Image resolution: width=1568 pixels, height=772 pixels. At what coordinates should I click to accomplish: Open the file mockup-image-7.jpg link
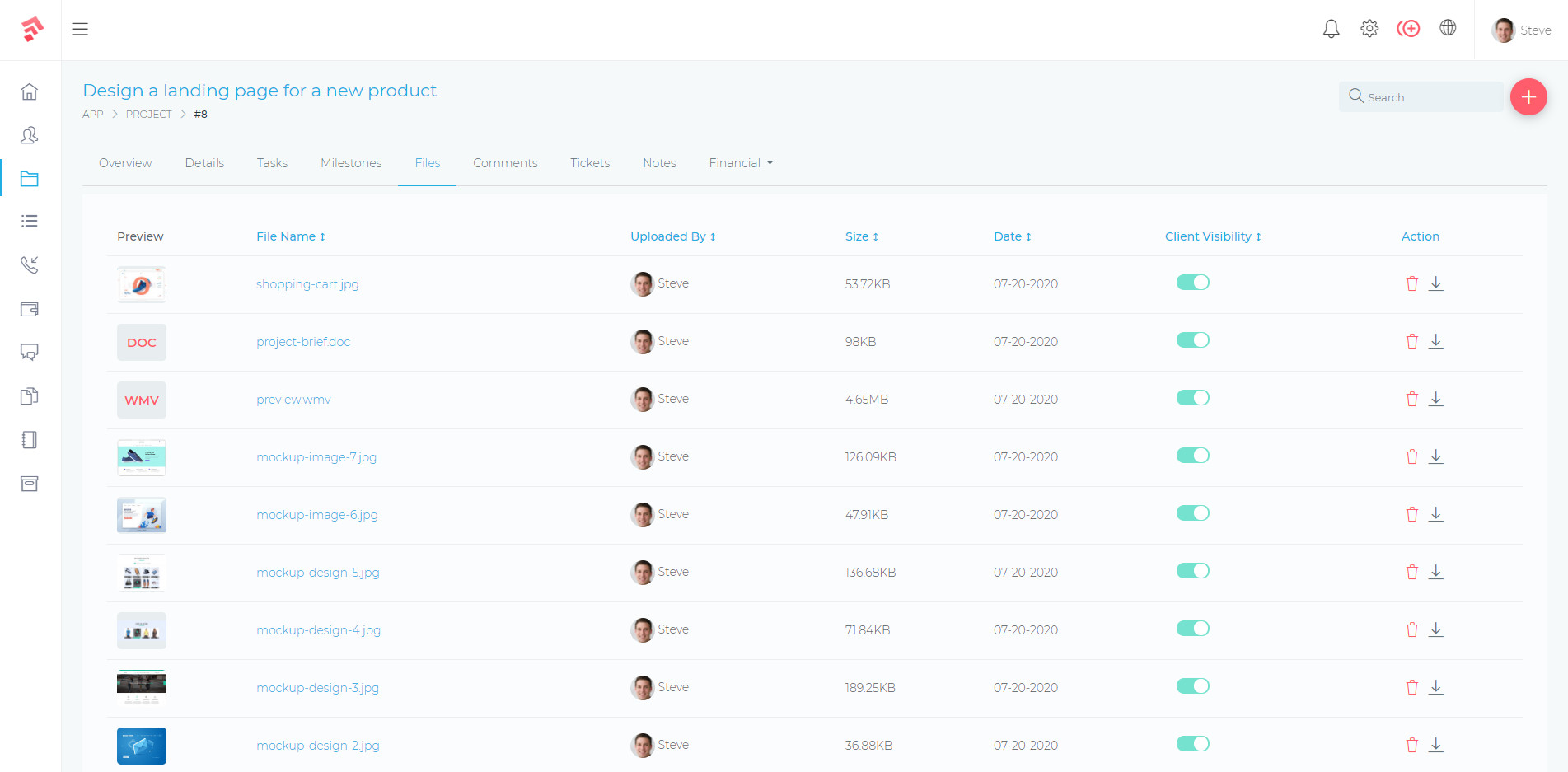(316, 456)
